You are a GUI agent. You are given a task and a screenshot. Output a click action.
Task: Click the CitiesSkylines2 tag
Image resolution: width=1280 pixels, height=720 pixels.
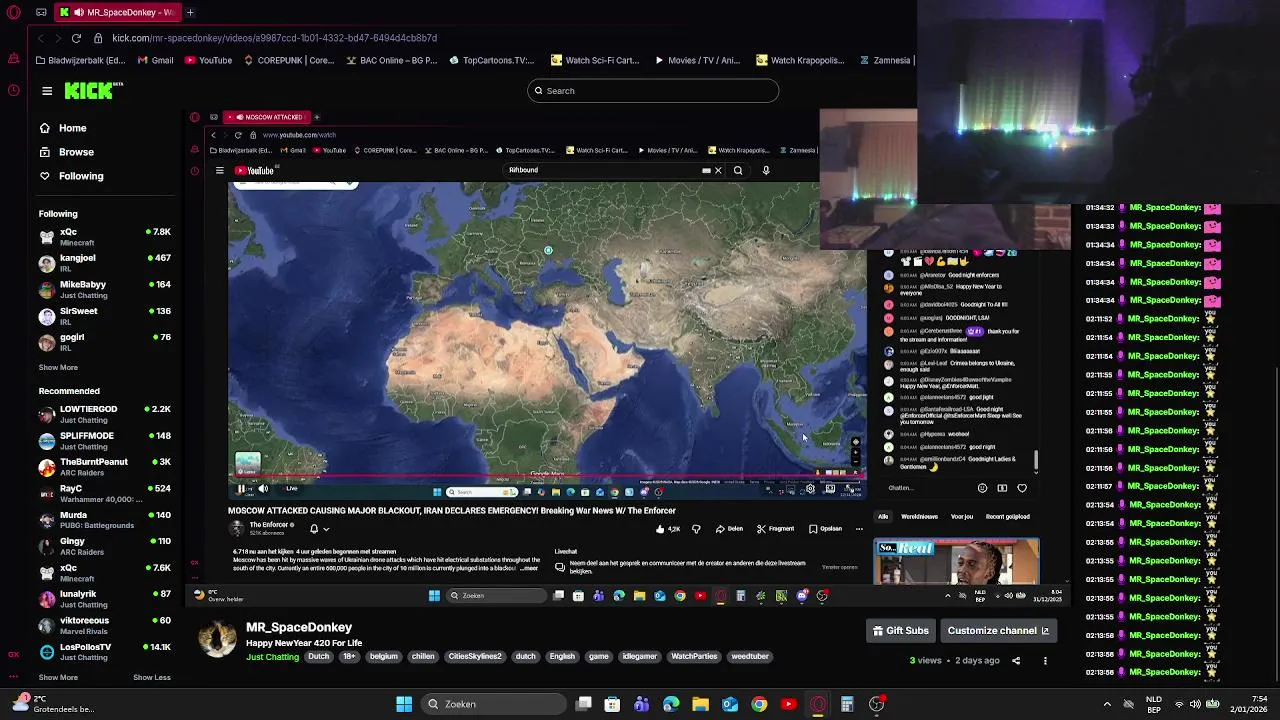pos(475,657)
